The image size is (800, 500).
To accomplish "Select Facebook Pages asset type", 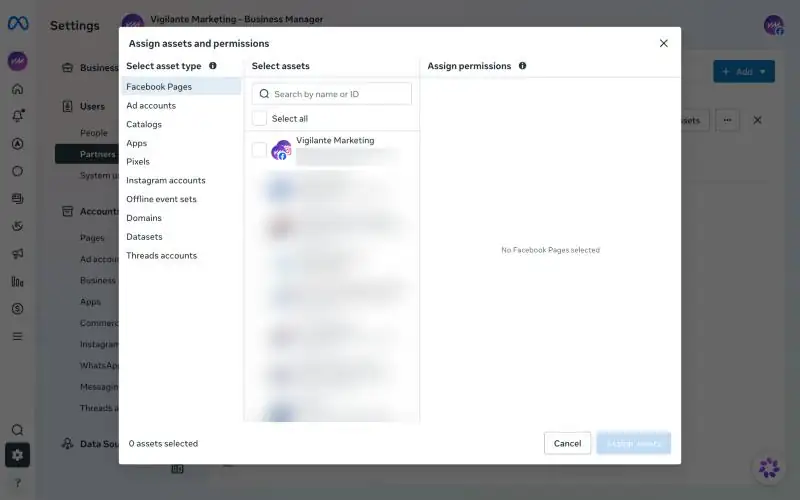I will [181, 87].
